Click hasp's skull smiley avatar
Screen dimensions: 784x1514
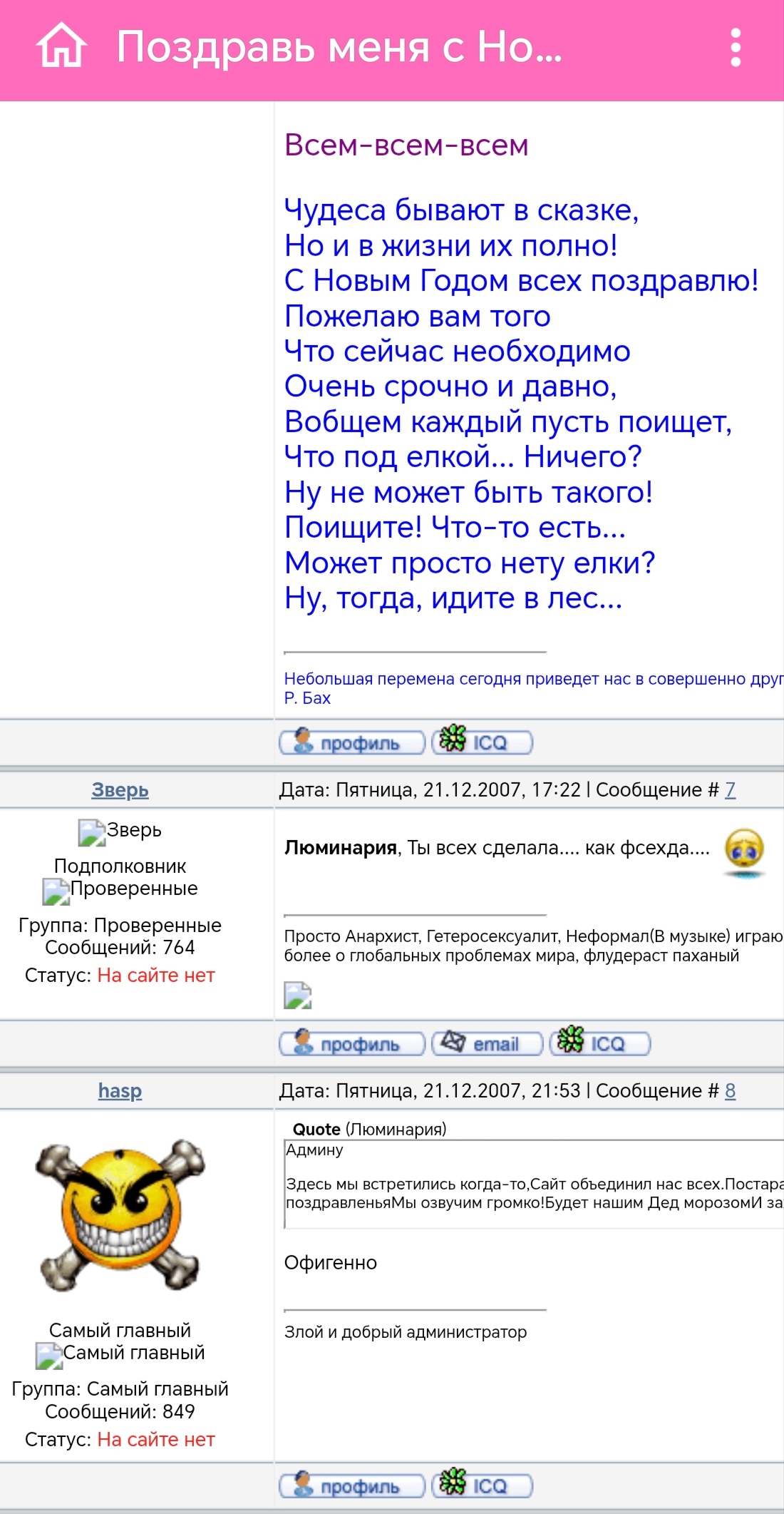pos(120,1215)
